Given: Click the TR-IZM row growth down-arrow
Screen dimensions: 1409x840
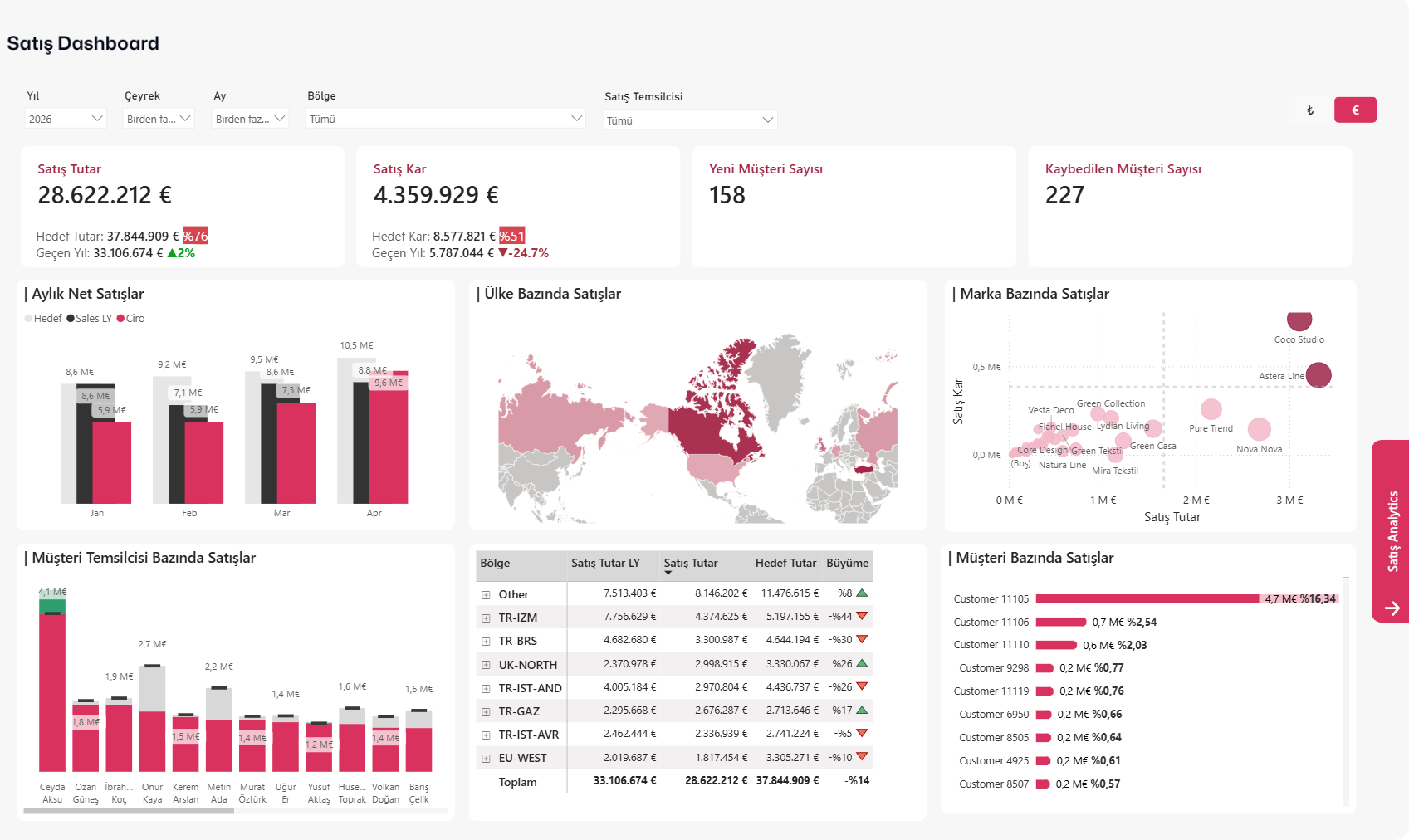Looking at the screenshot, I should click(x=862, y=616).
